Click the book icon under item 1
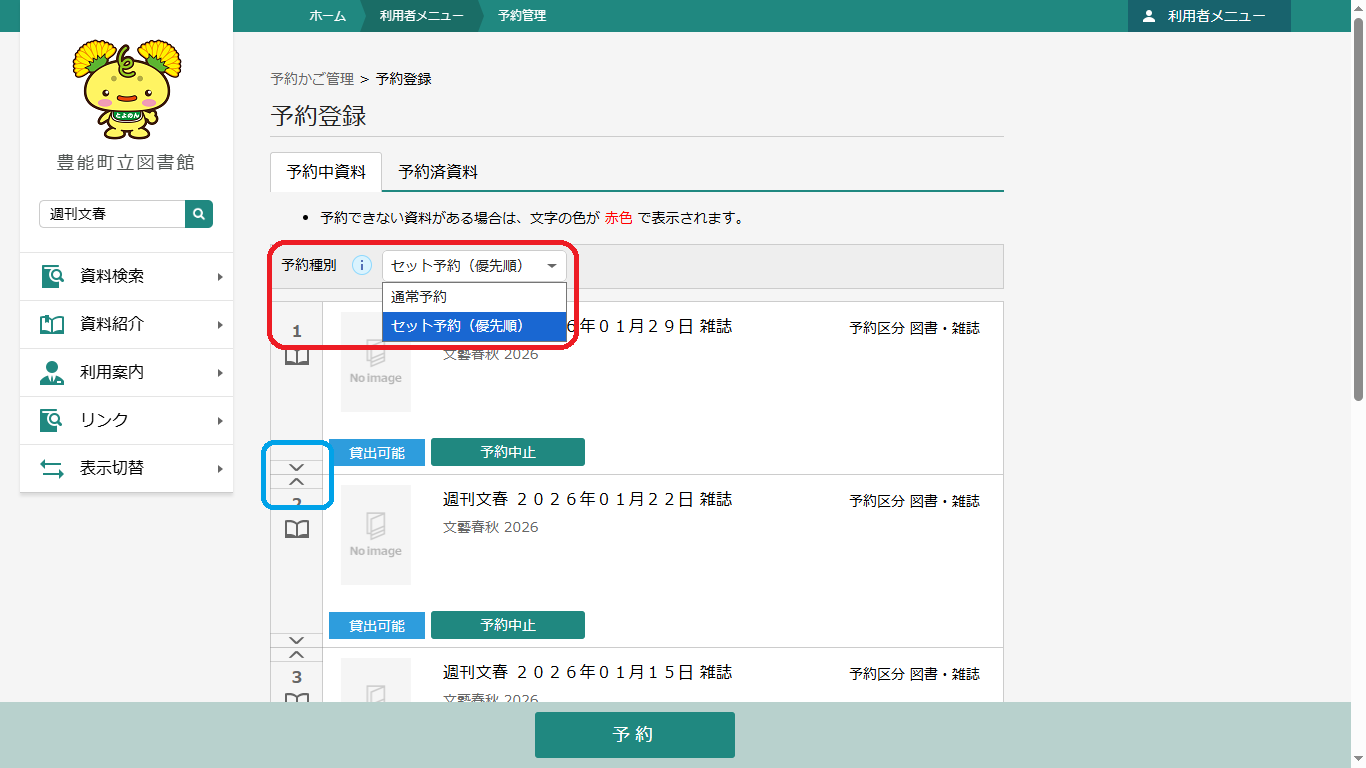The width and height of the screenshot is (1366, 768). 297,357
